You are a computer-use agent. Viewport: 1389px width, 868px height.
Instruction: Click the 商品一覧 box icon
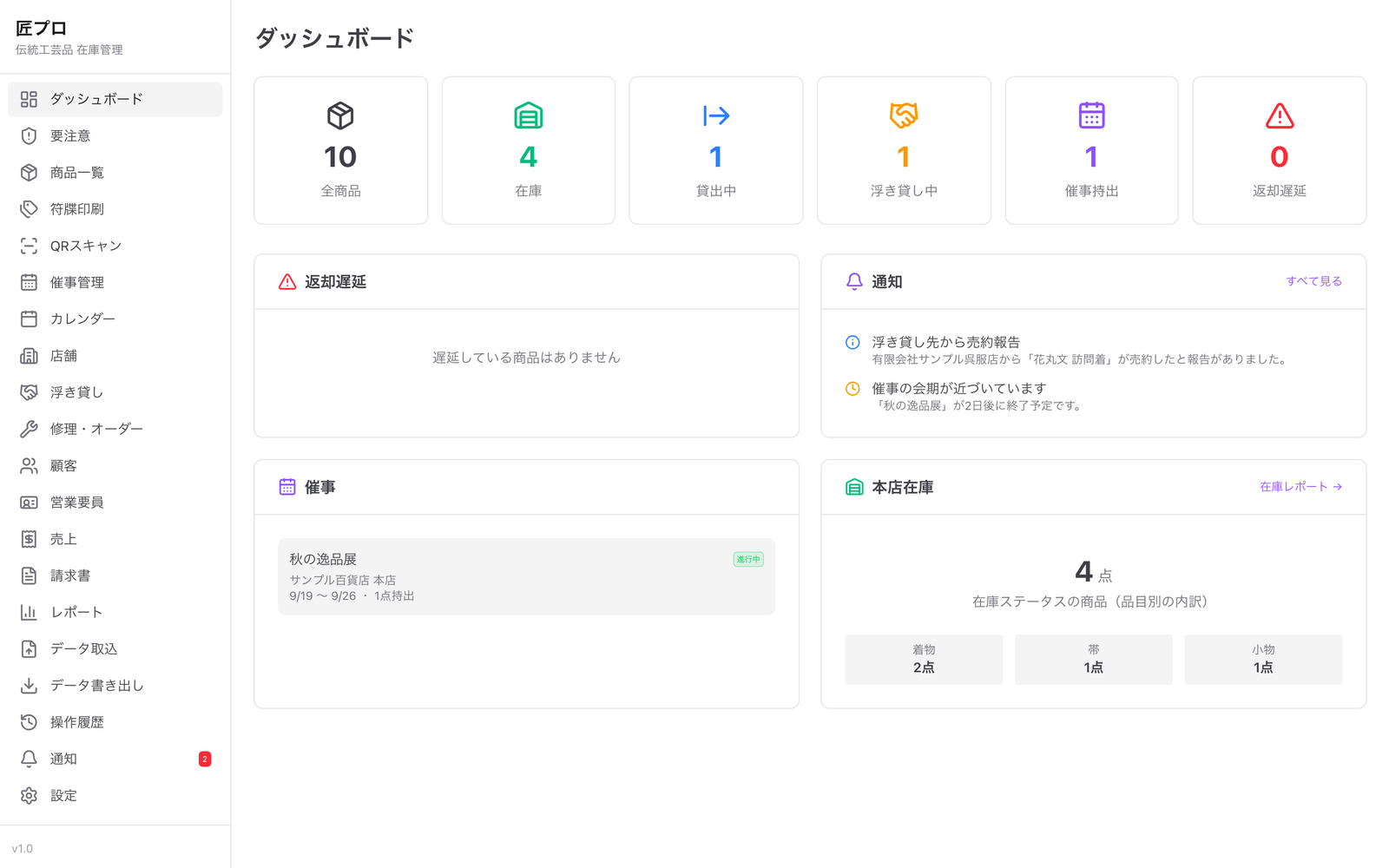click(x=29, y=173)
